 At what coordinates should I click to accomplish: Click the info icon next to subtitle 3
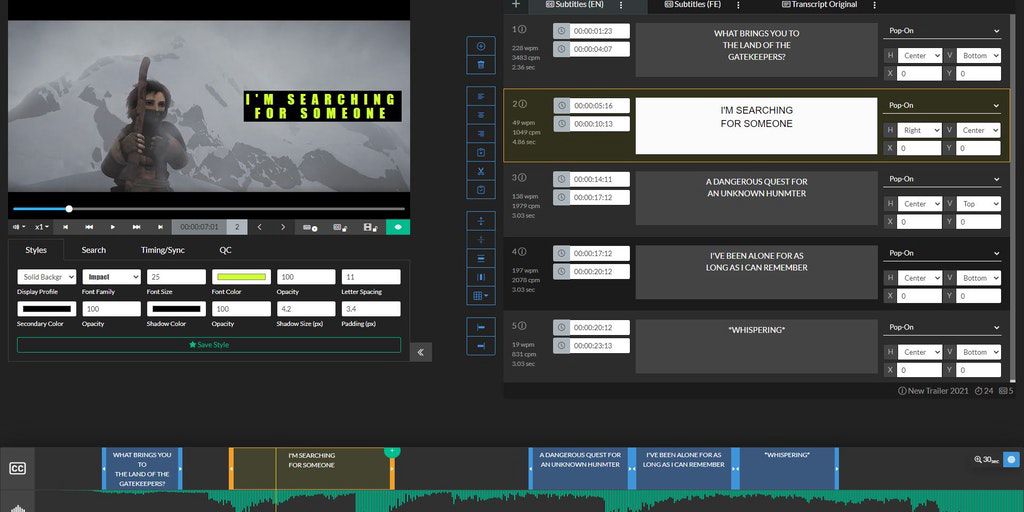(522, 177)
